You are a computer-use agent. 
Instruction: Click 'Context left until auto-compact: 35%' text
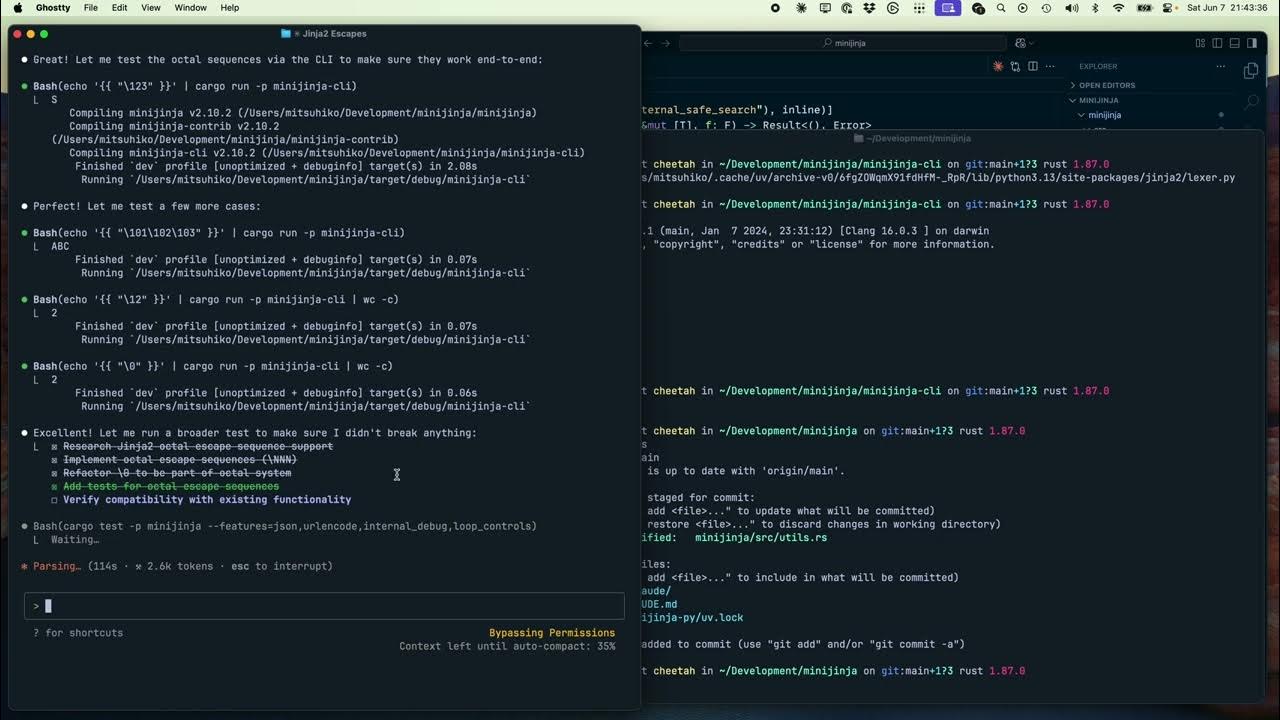pos(507,646)
